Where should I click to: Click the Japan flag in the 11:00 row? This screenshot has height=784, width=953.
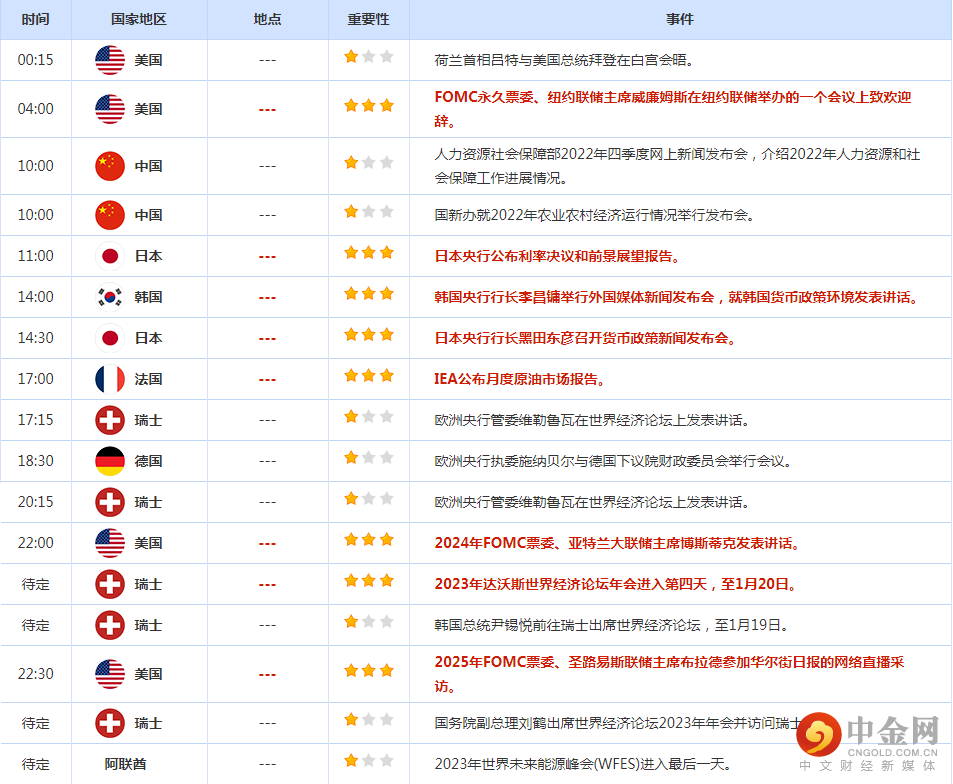tap(110, 256)
